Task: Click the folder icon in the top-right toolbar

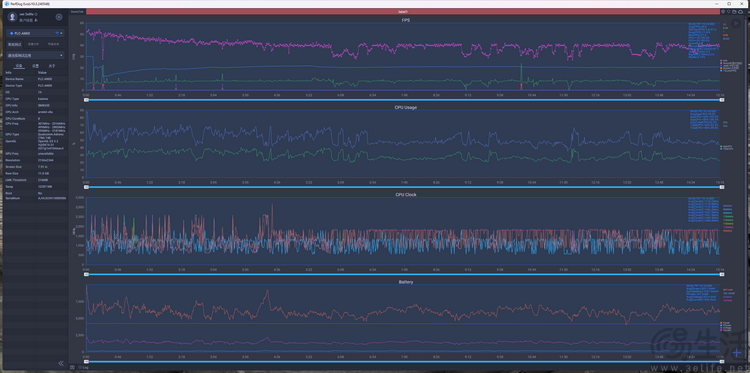Action: coord(734,11)
